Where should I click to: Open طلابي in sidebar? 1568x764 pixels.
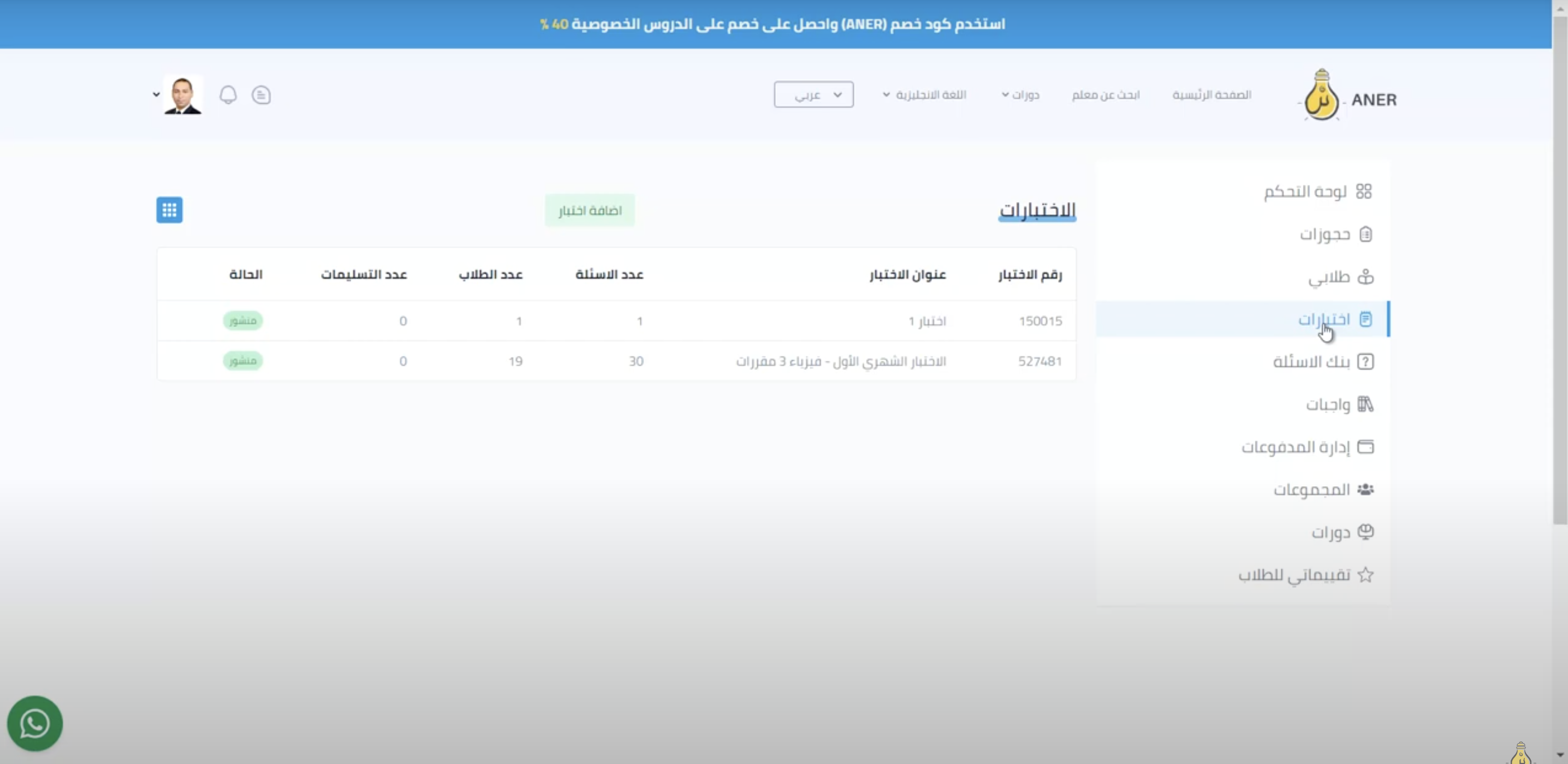click(x=1329, y=277)
